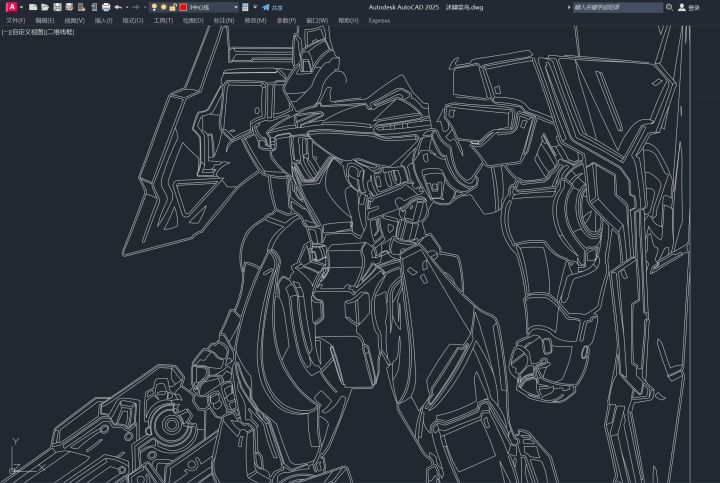Image resolution: width=720 pixels, height=483 pixels.
Task: Open the 文件(F) menu
Action: [x=15, y=20]
